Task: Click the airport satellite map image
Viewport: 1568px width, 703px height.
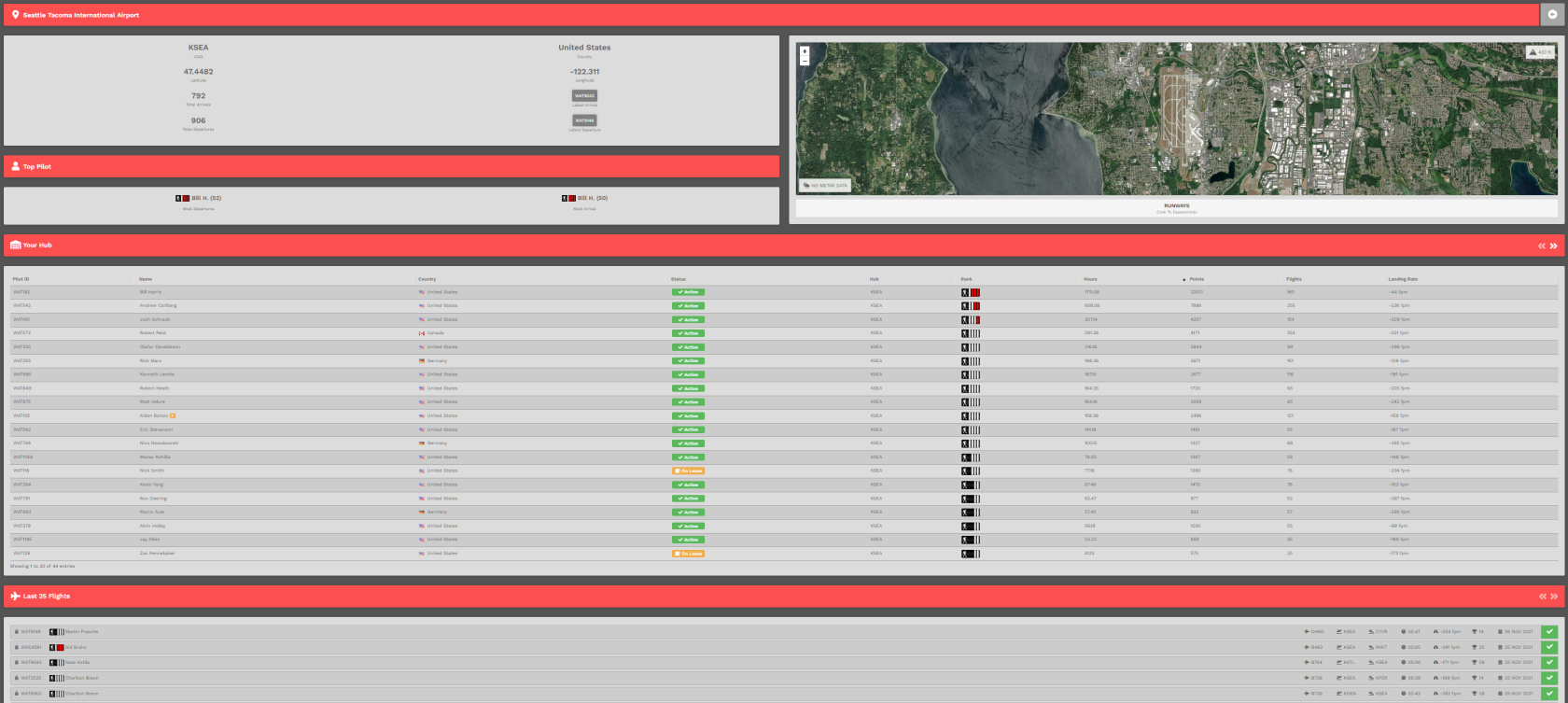Action: (x=1176, y=119)
